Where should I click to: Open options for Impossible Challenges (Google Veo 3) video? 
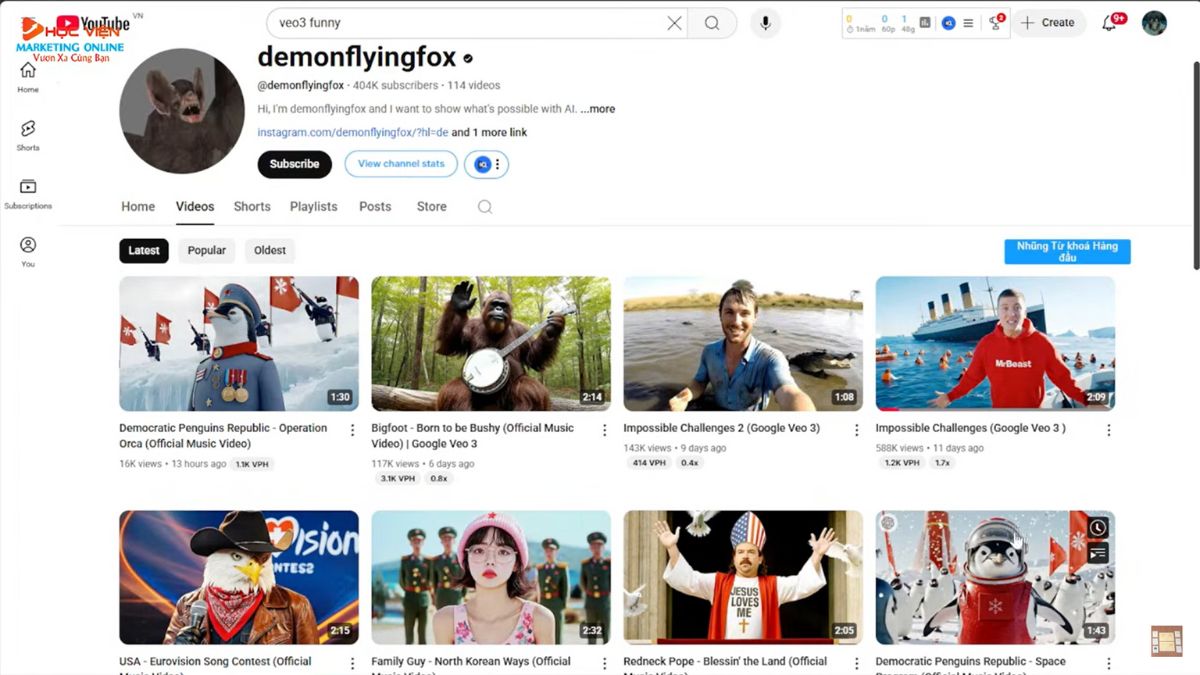1108,430
